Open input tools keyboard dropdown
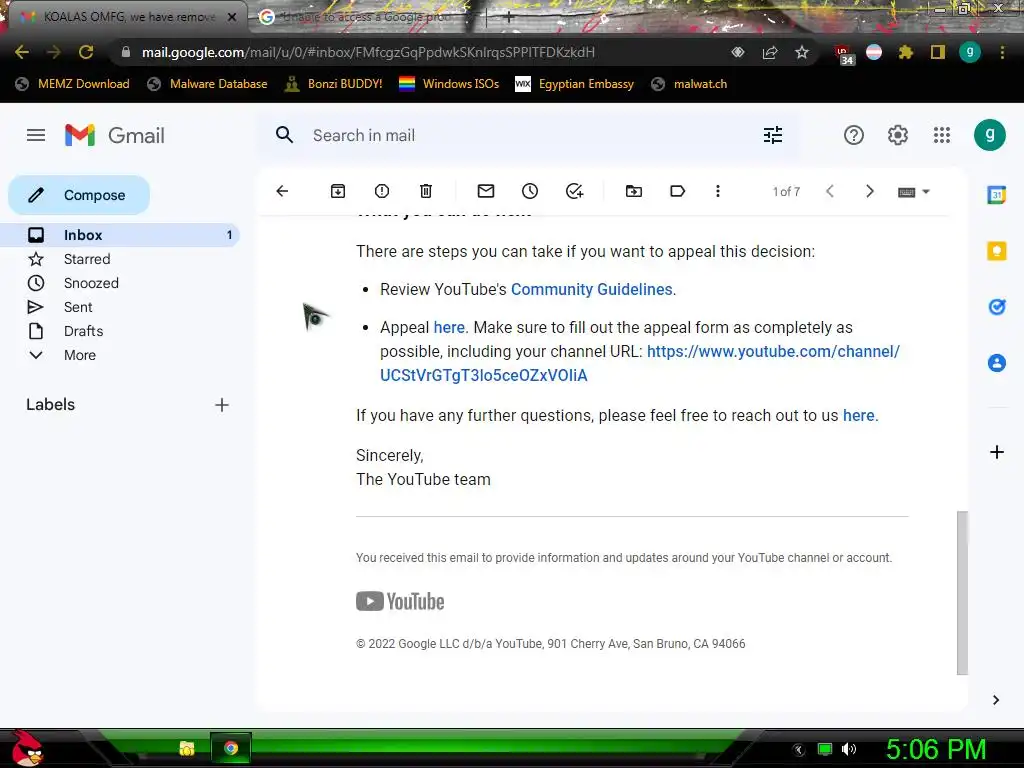Image resolution: width=1024 pixels, height=768 pixels. click(914, 192)
